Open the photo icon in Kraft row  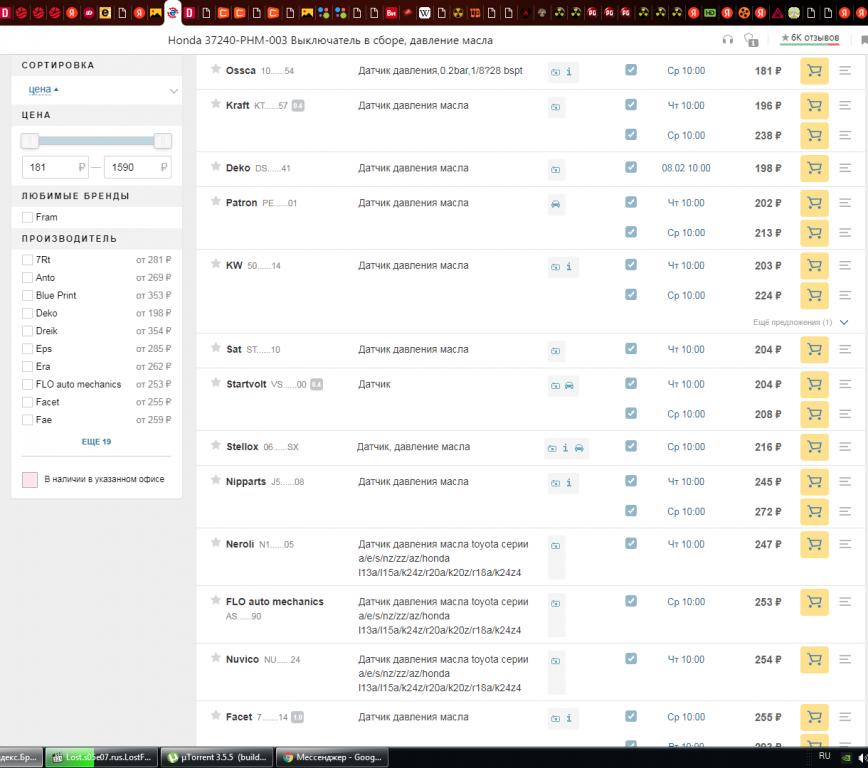tap(555, 107)
